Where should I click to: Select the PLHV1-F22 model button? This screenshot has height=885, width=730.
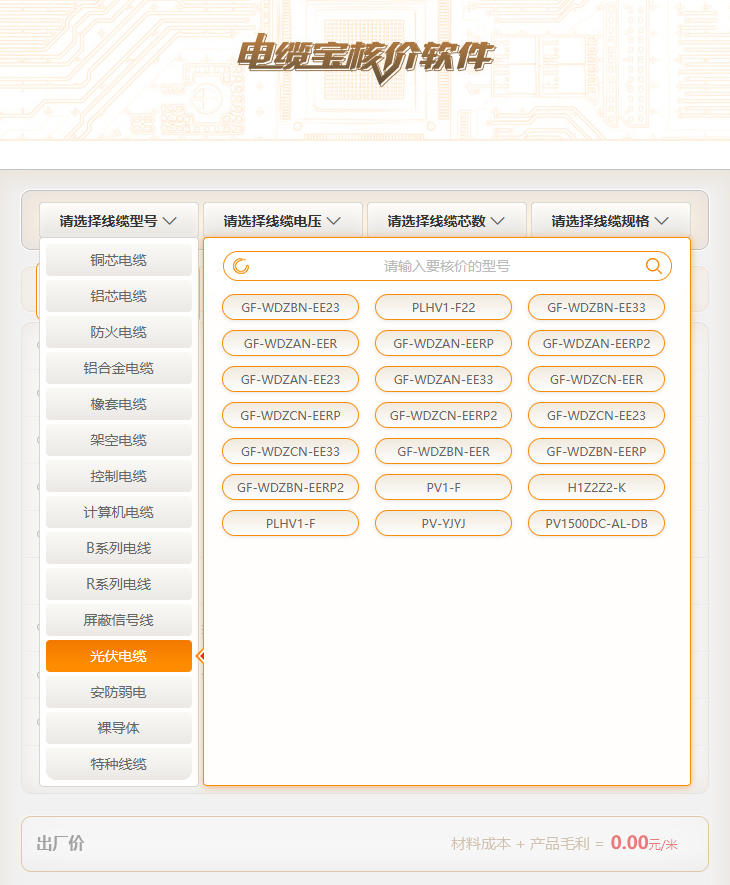click(x=443, y=308)
